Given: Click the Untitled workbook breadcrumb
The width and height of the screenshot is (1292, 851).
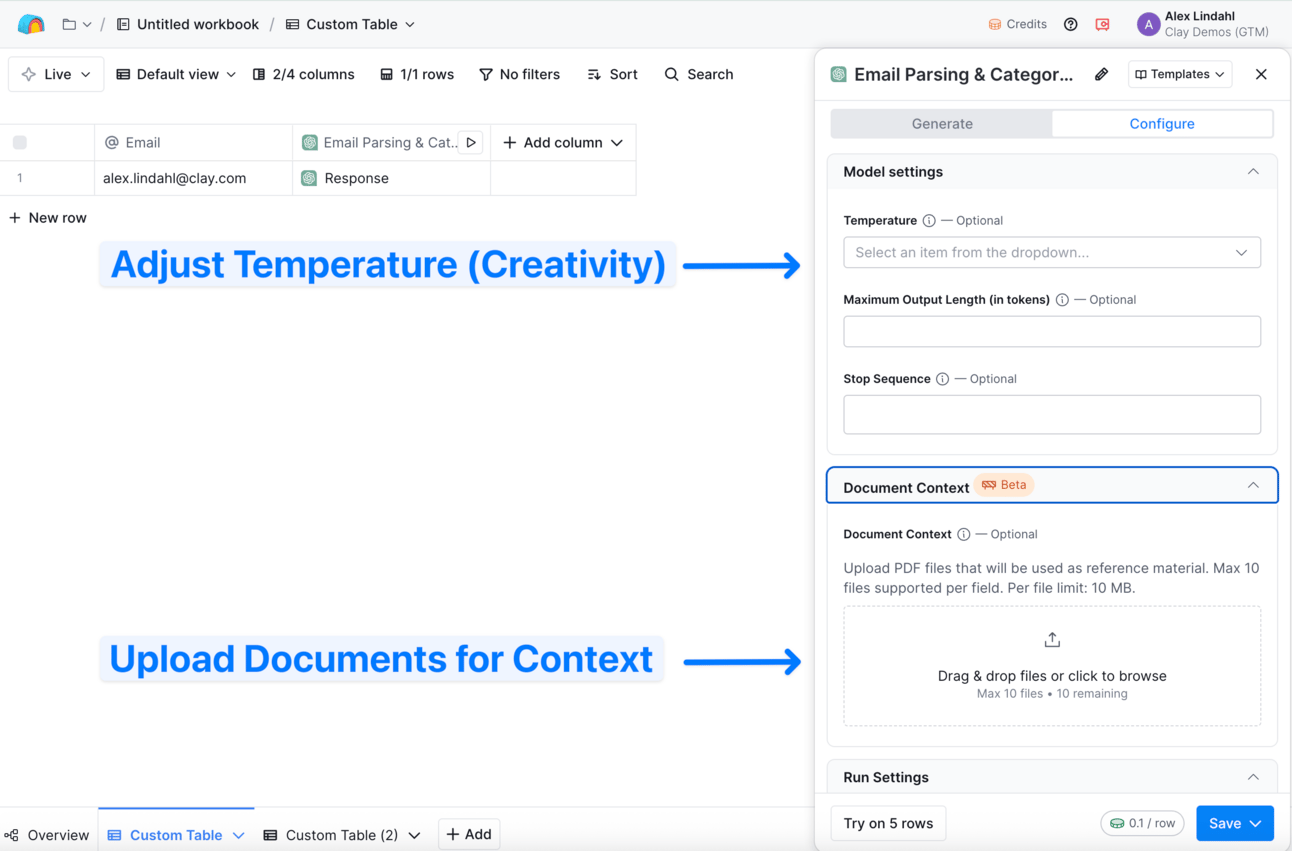Looking at the screenshot, I should [x=188, y=24].
